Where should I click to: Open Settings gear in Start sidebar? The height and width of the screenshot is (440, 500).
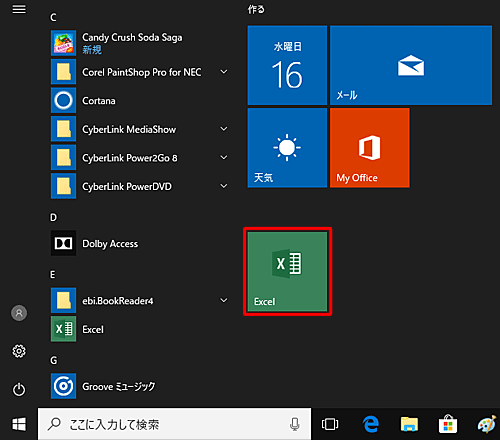point(19,351)
